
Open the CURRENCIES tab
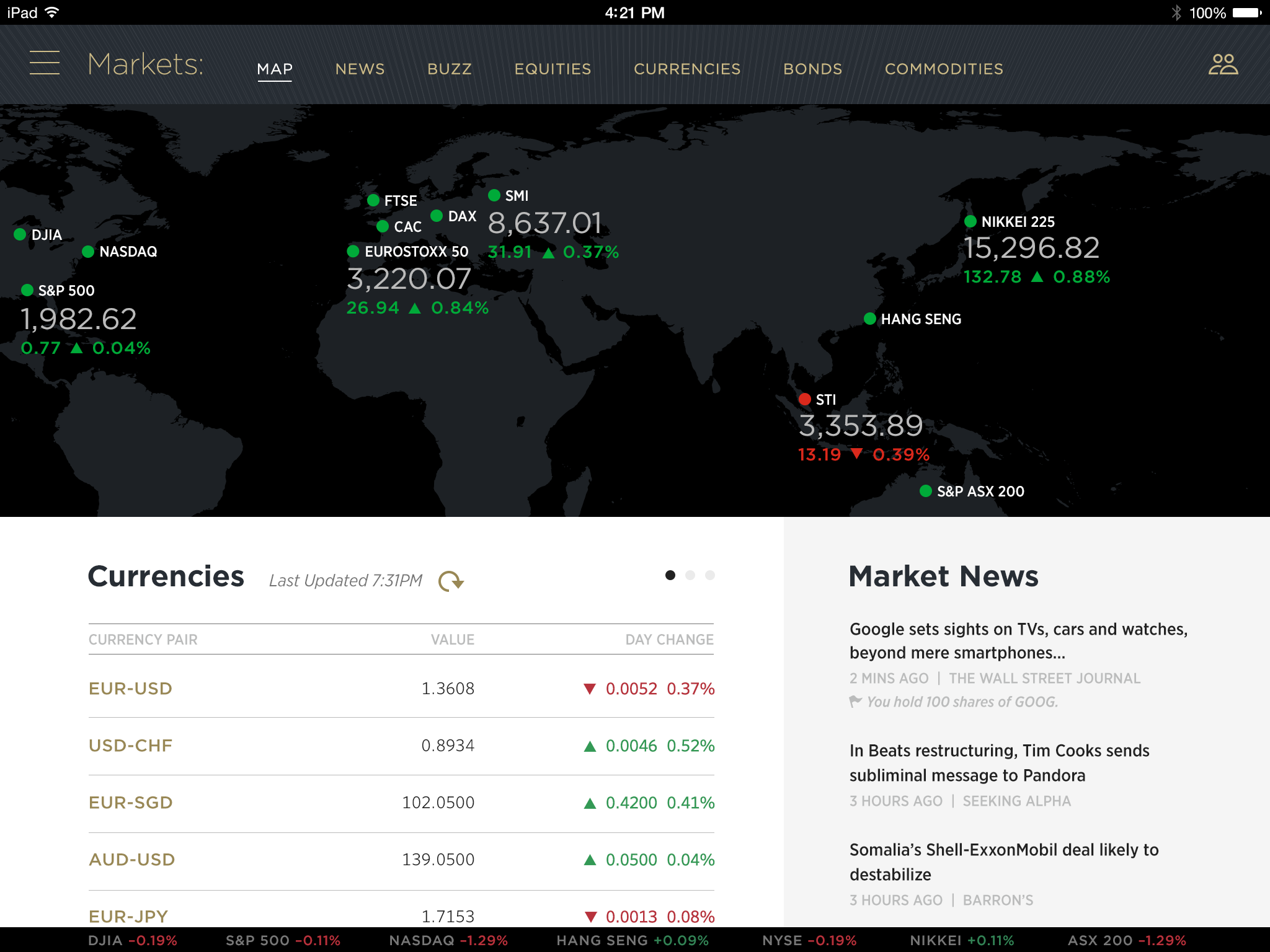coord(686,69)
